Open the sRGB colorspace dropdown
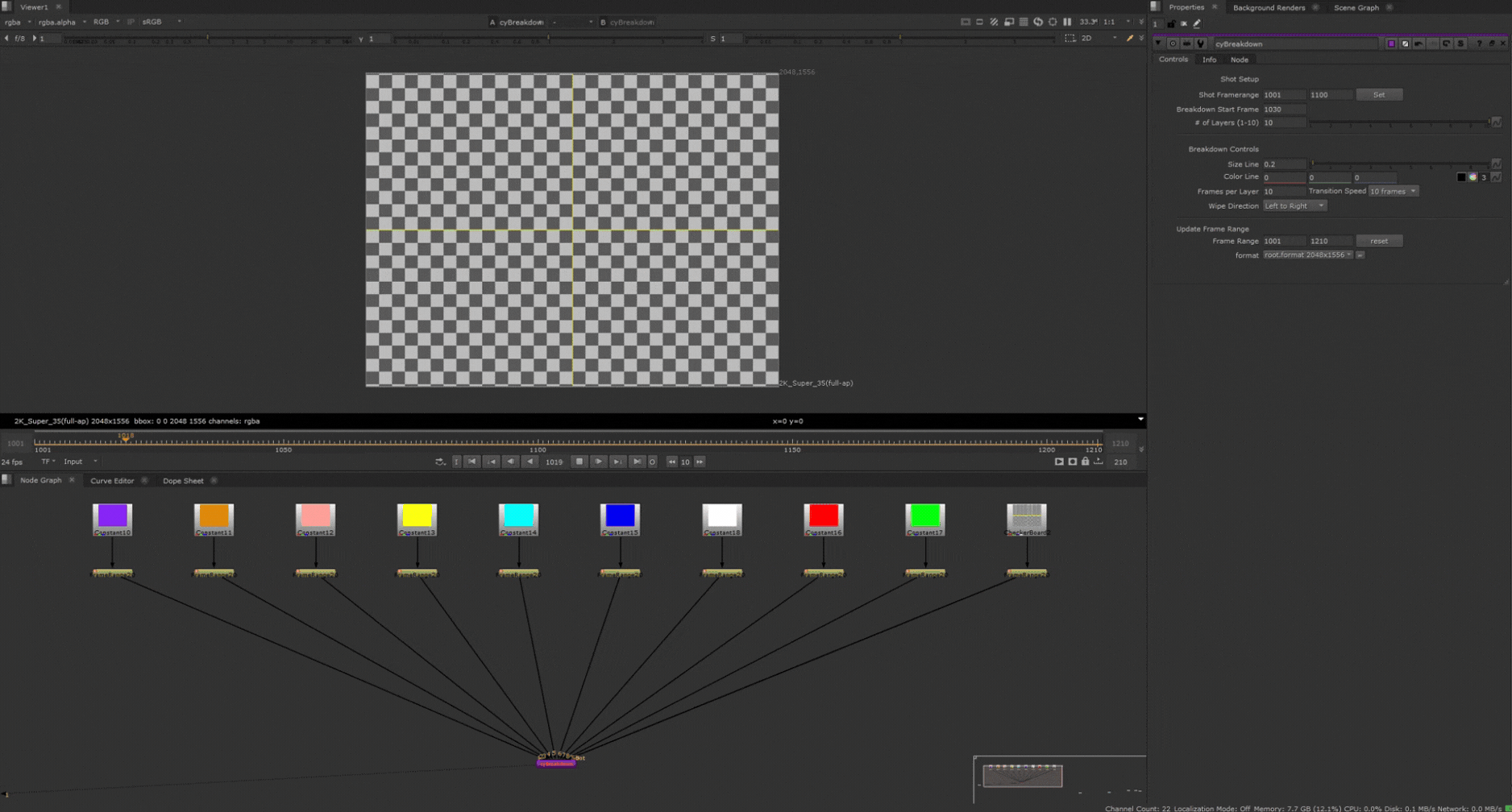This screenshot has height=812, width=1512. [161, 22]
